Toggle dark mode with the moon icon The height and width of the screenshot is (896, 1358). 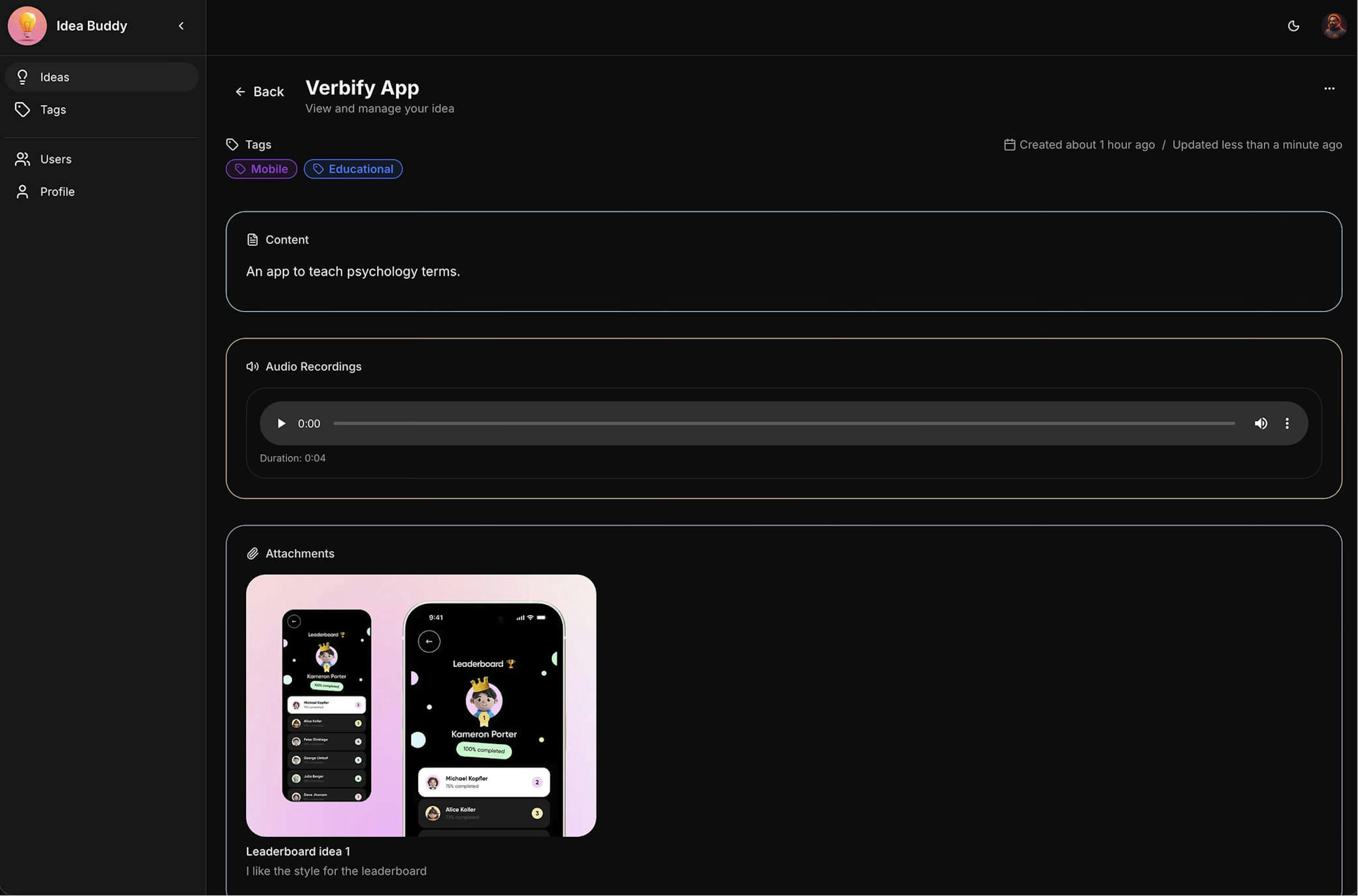coord(1293,26)
